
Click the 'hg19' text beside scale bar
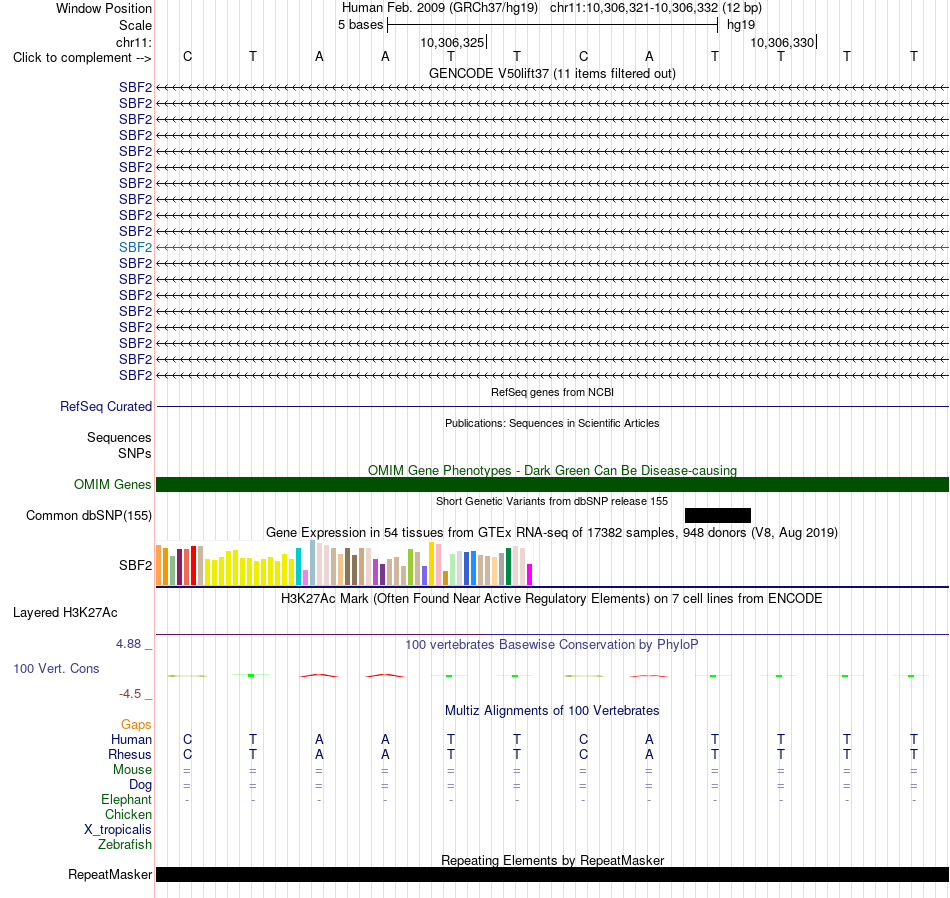pos(741,25)
